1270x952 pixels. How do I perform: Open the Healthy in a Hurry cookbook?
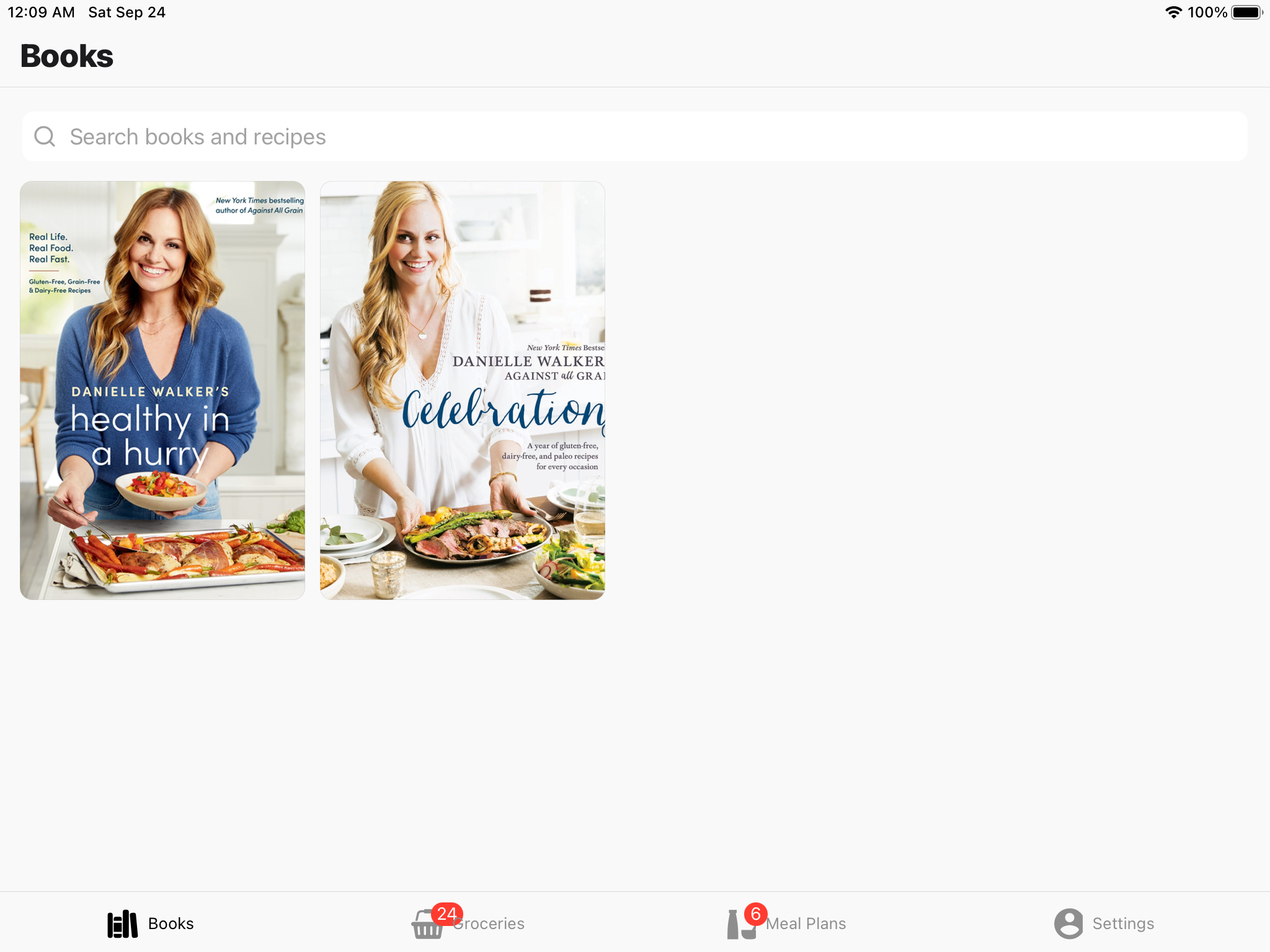162,390
